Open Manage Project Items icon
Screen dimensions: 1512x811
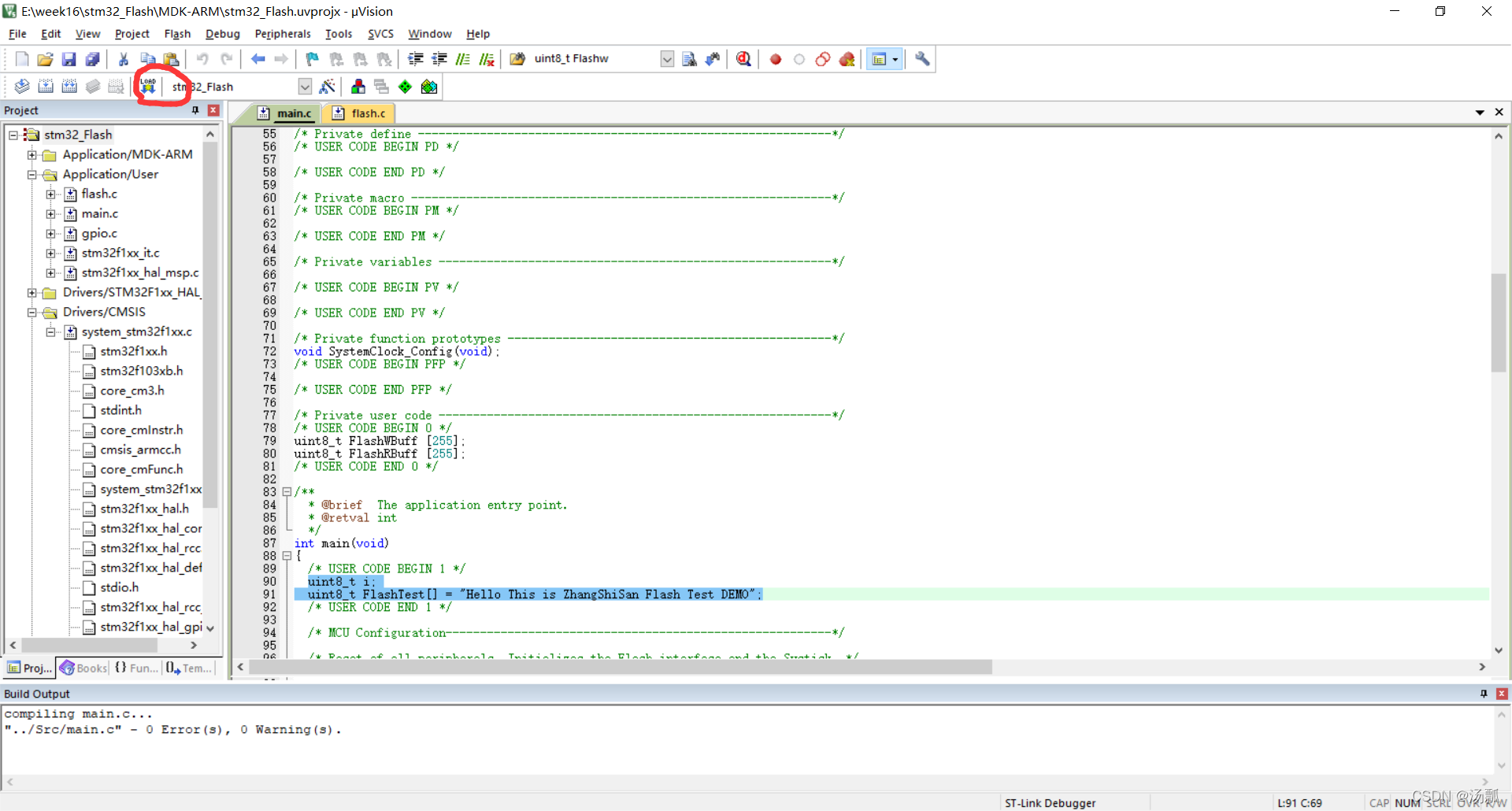[358, 87]
